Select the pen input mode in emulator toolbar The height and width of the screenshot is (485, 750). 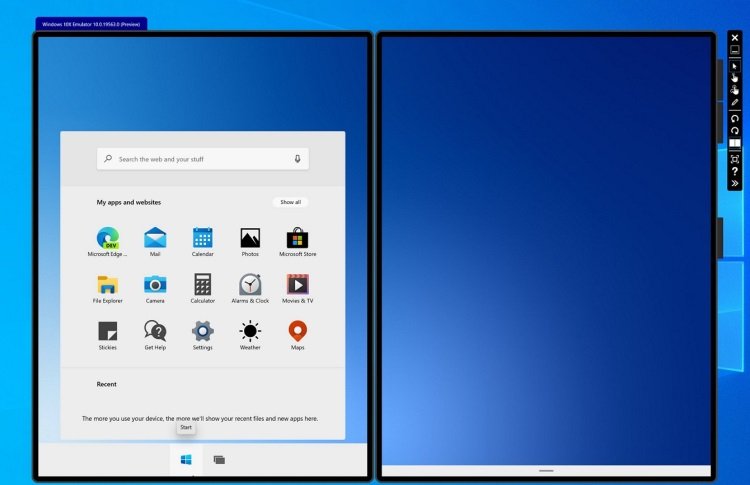(735, 102)
